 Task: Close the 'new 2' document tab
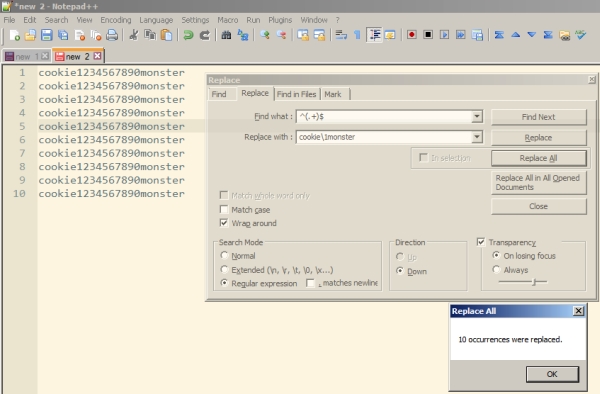tap(98, 56)
